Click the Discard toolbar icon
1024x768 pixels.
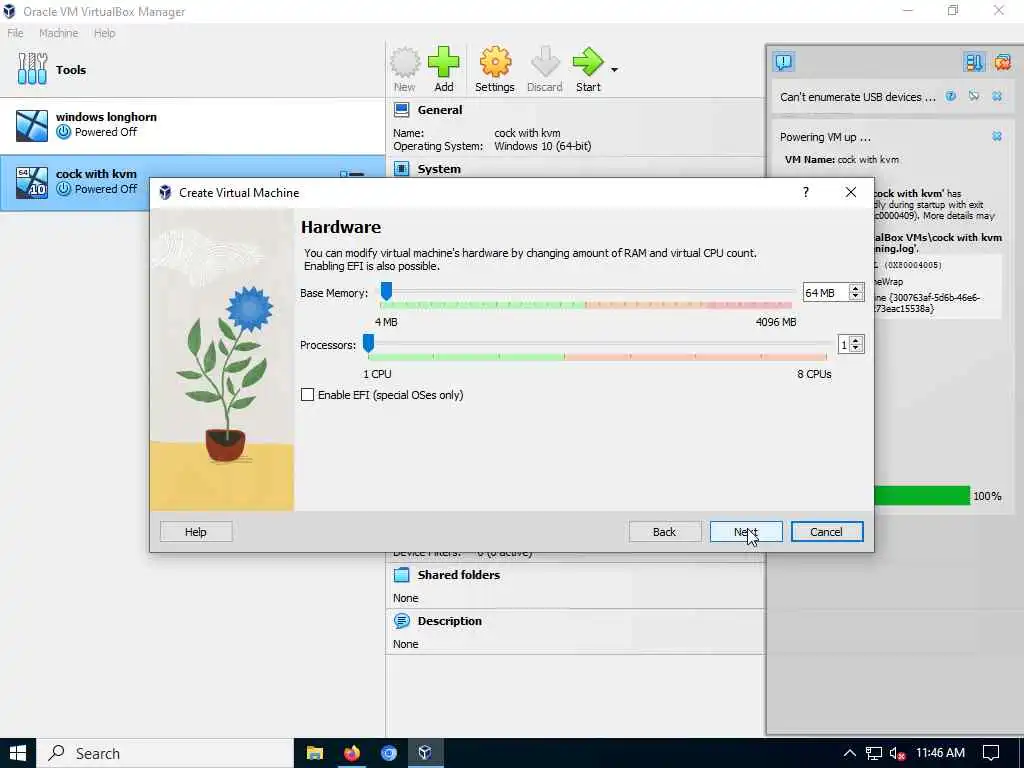pyautogui.click(x=545, y=63)
